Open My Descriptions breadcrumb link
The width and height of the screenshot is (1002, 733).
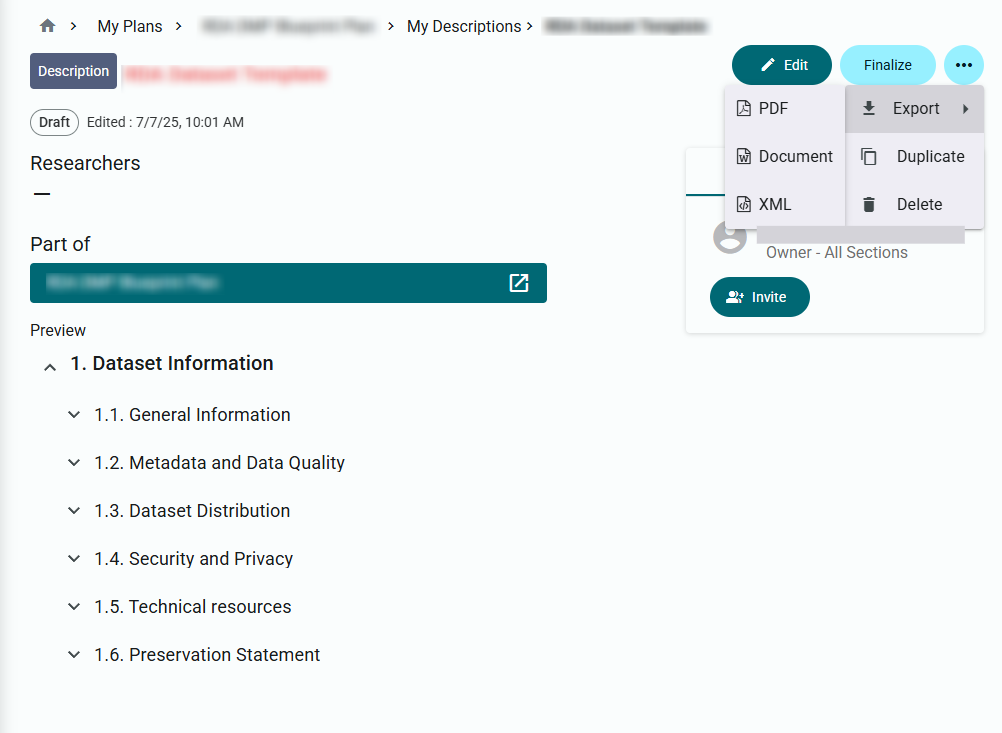coord(464,26)
